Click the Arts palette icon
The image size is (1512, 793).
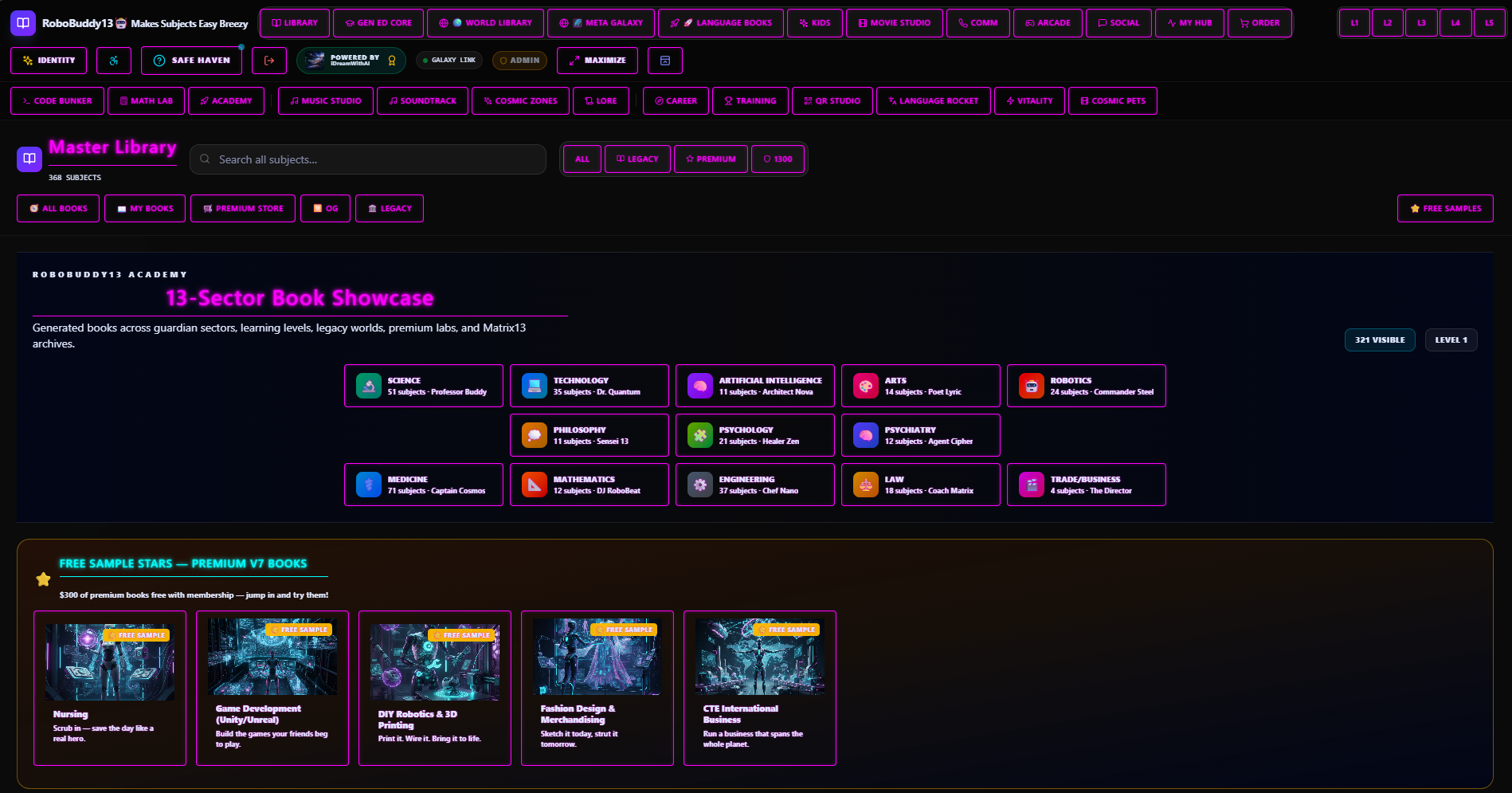coord(866,386)
